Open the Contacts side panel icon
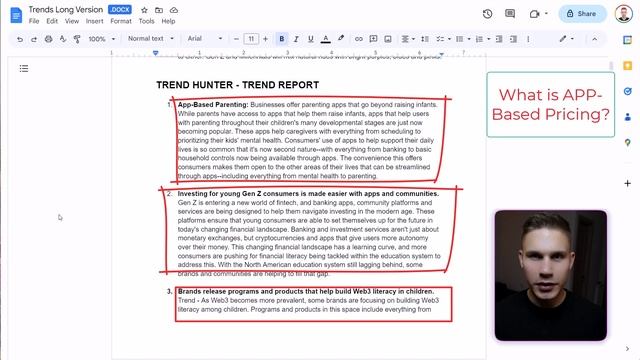The image size is (640, 360). click(x=627, y=117)
